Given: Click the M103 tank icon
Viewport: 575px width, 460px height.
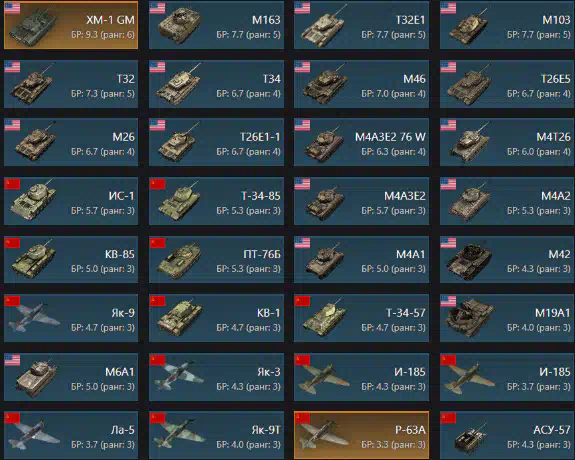Looking at the screenshot, I should click(x=469, y=26).
